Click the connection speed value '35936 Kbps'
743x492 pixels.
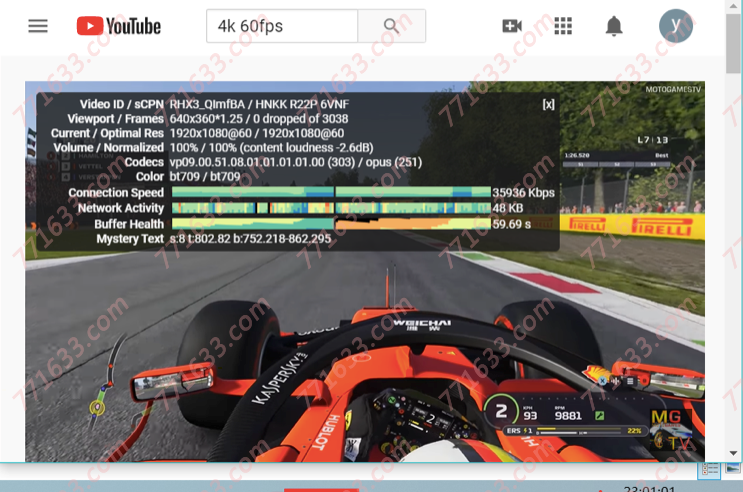tap(523, 193)
